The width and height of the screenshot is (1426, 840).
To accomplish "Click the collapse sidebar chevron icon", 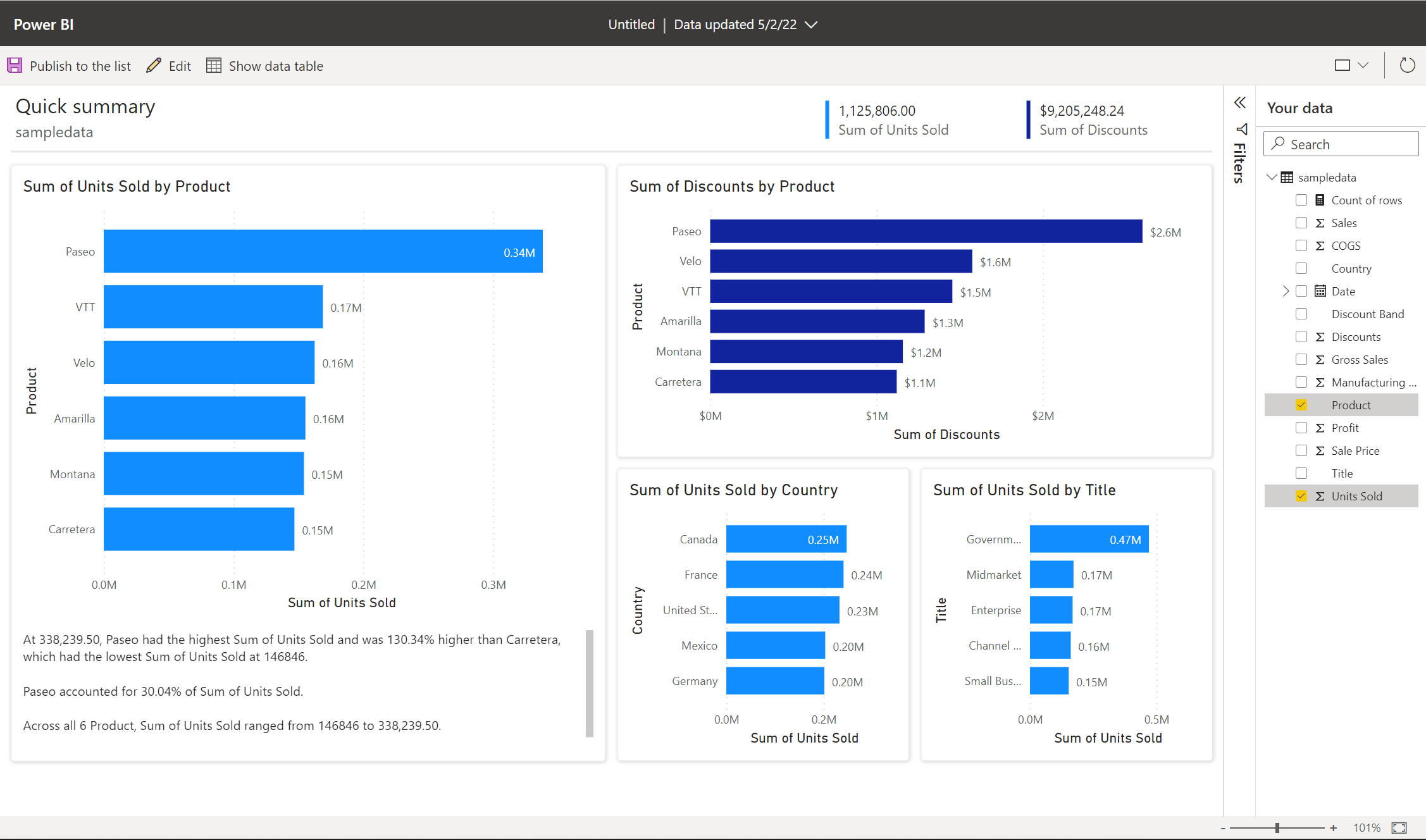I will [x=1240, y=103].
